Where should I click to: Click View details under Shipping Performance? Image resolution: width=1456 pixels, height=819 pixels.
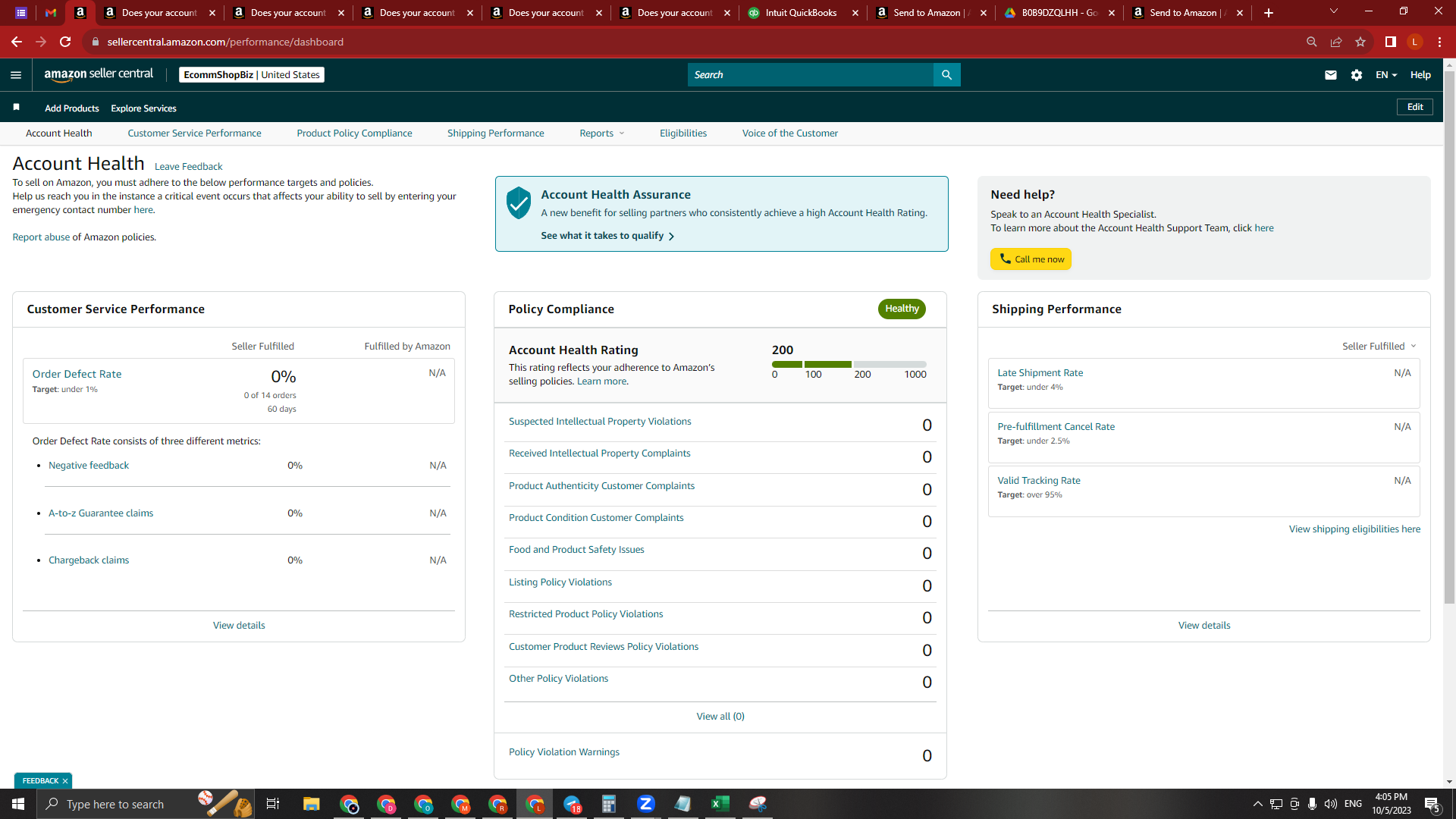pyautogui.click(x=1203, y=625)
